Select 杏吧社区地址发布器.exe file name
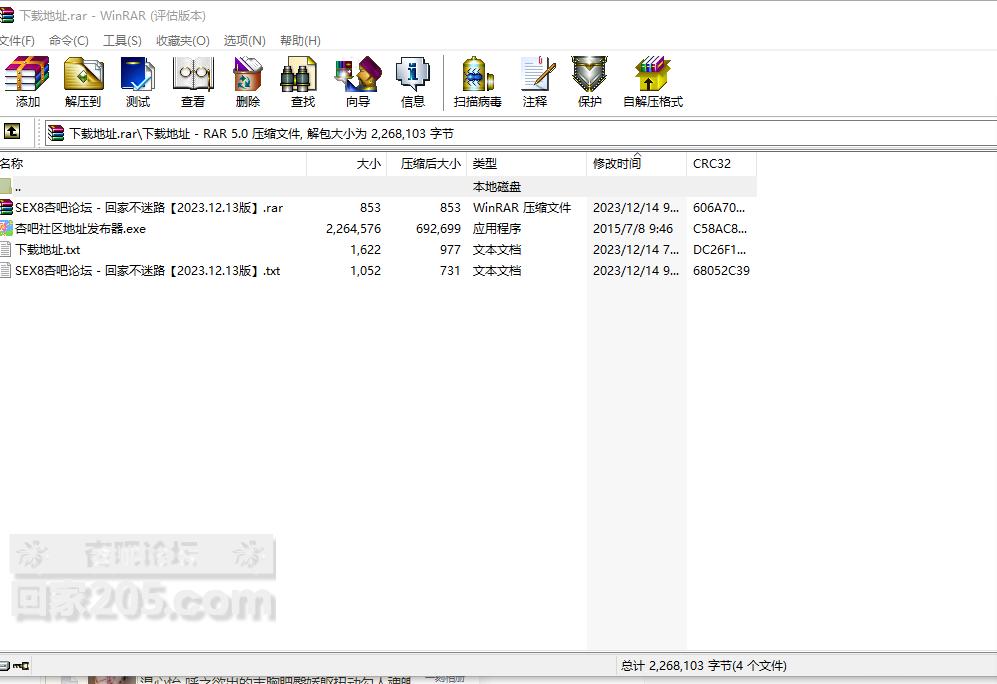The width and height of the screenshot is (997, 684). 81,228
